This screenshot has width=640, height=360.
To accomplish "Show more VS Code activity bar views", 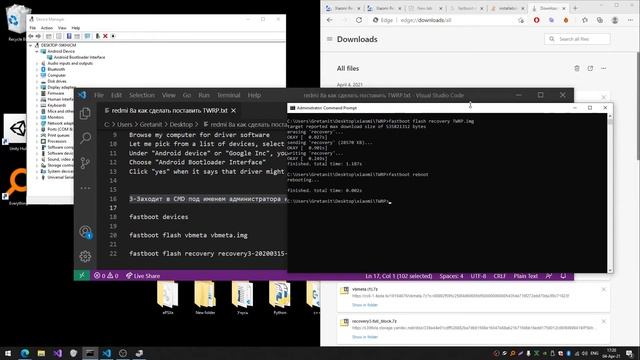I will [x=85, y=188].
